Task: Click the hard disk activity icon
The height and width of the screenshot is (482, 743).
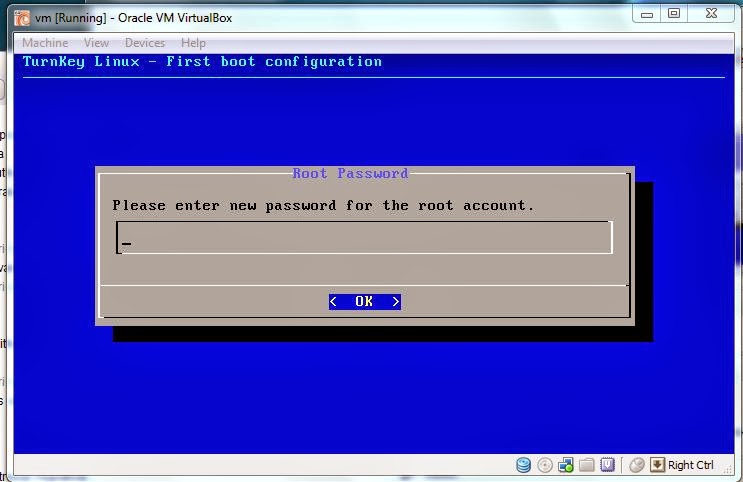Action: point(523,465)
